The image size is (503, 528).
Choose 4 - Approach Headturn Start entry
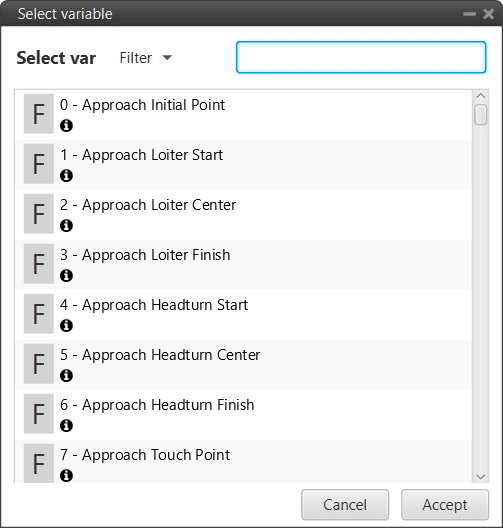(244, 314)
